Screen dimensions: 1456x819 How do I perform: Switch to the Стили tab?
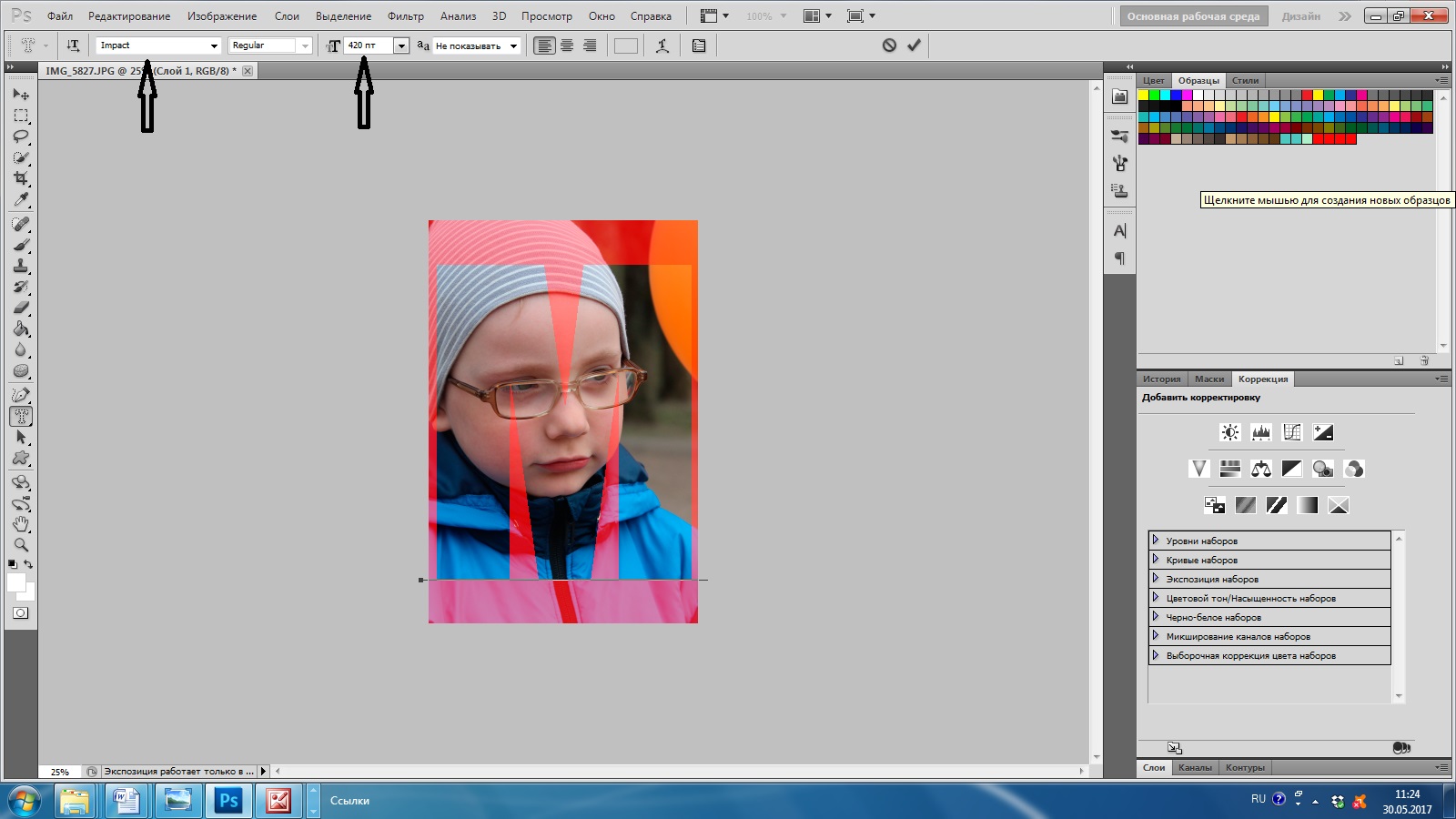(x=1245, y=80)
